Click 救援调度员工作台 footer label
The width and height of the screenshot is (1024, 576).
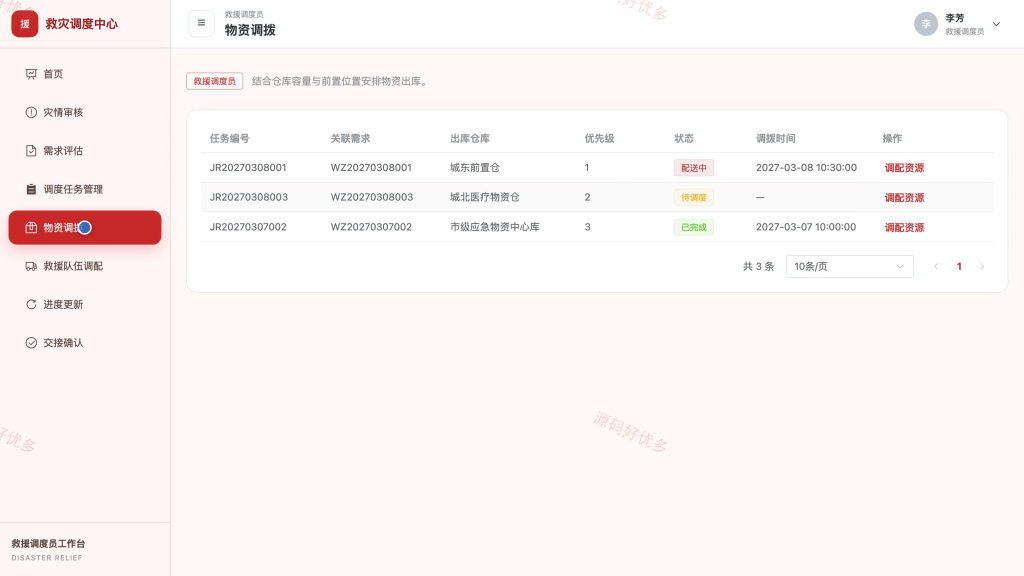(x=48, y=543)
